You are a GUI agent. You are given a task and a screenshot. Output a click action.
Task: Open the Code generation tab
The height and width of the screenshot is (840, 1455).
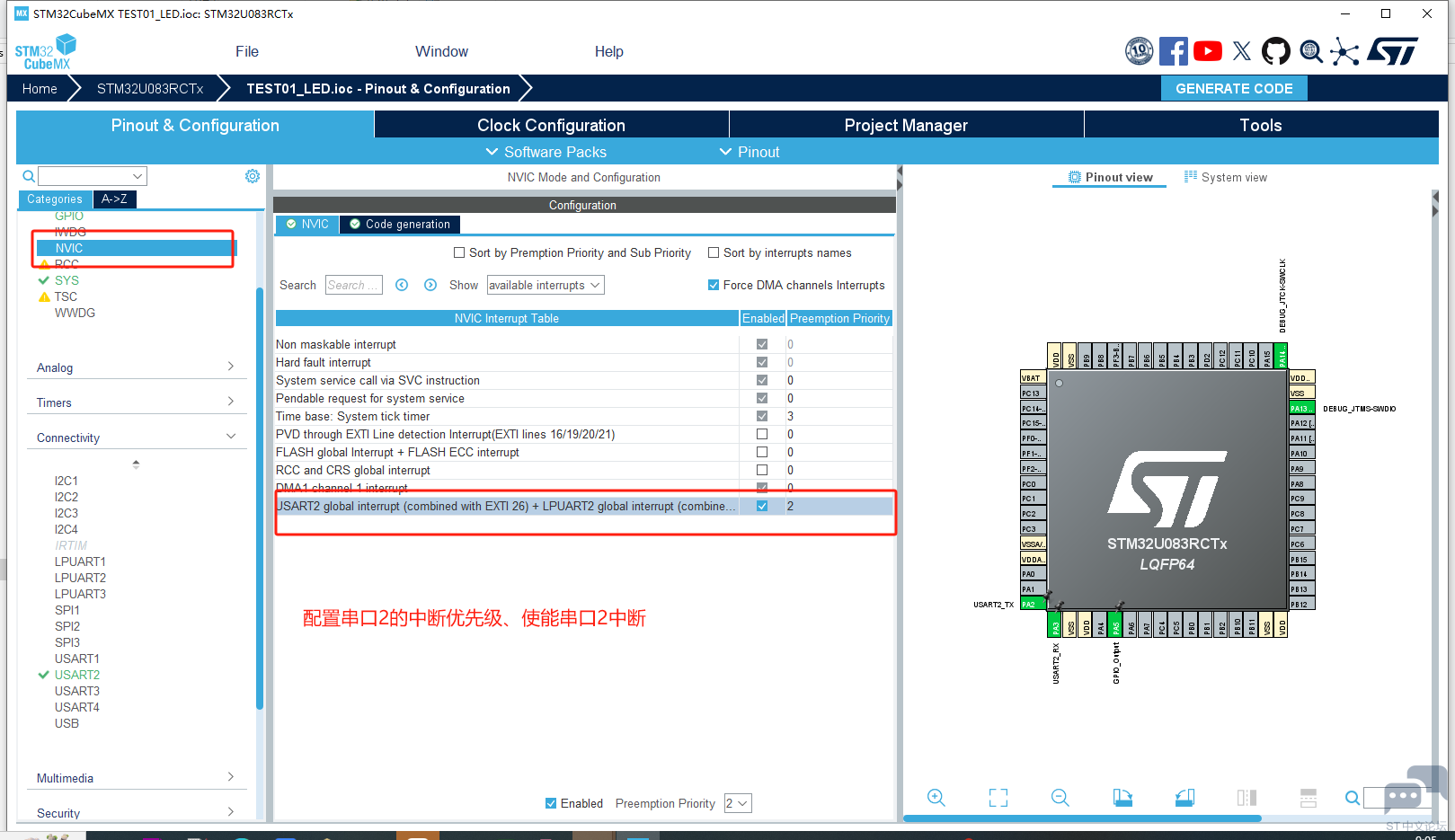pos(400,224)
